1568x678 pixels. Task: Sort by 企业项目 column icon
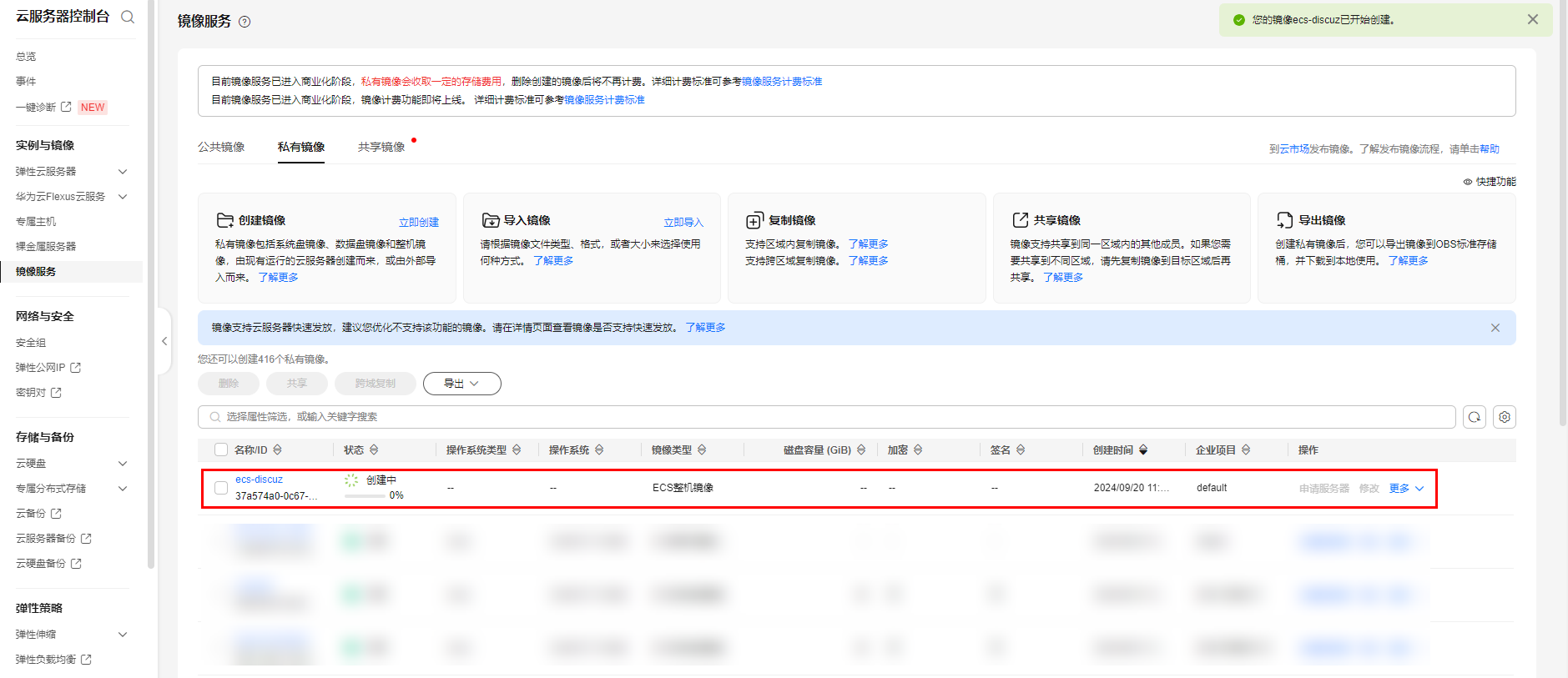point(1246,450)
